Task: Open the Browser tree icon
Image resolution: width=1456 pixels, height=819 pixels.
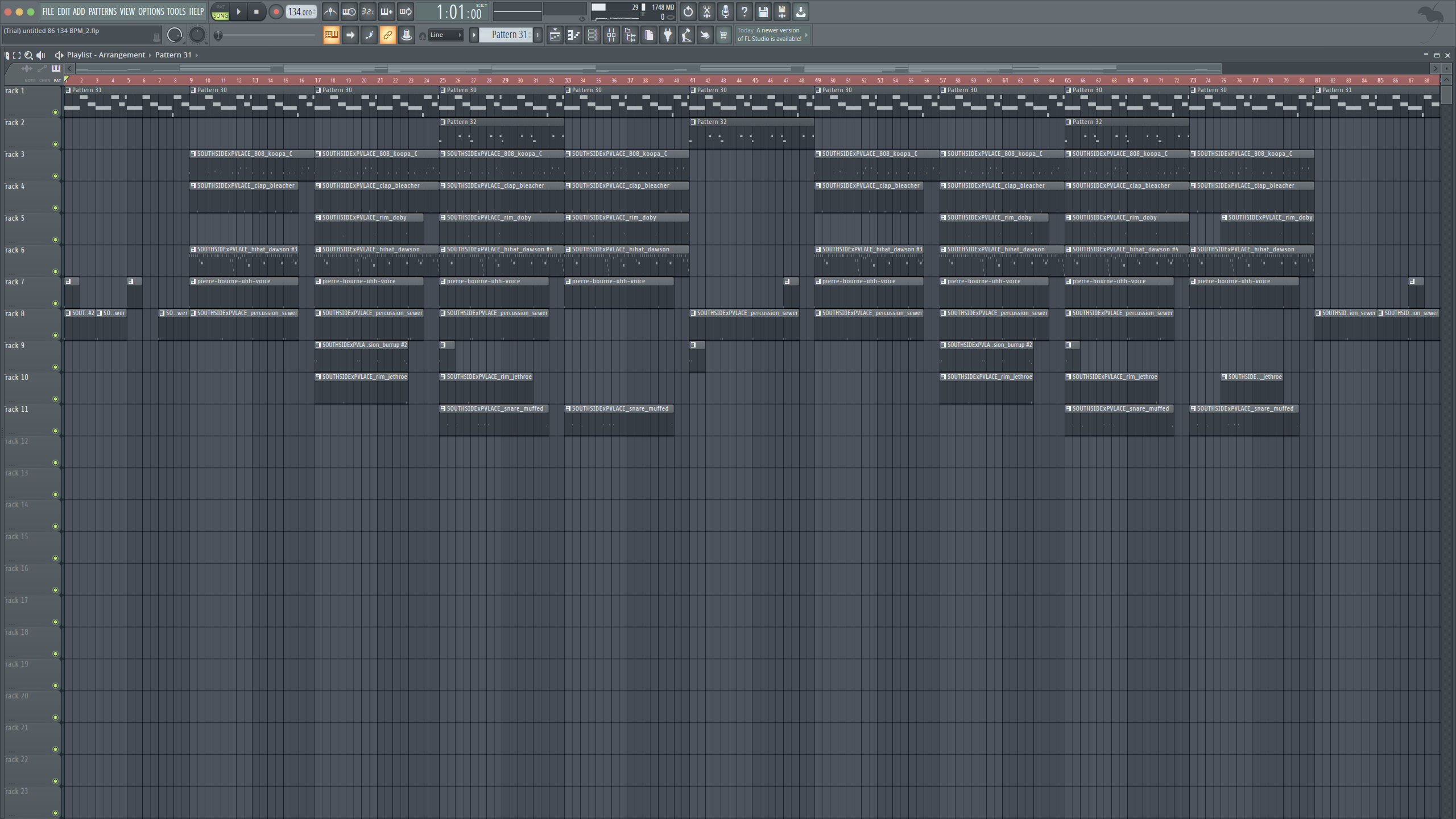Action: tap(630, 35)
